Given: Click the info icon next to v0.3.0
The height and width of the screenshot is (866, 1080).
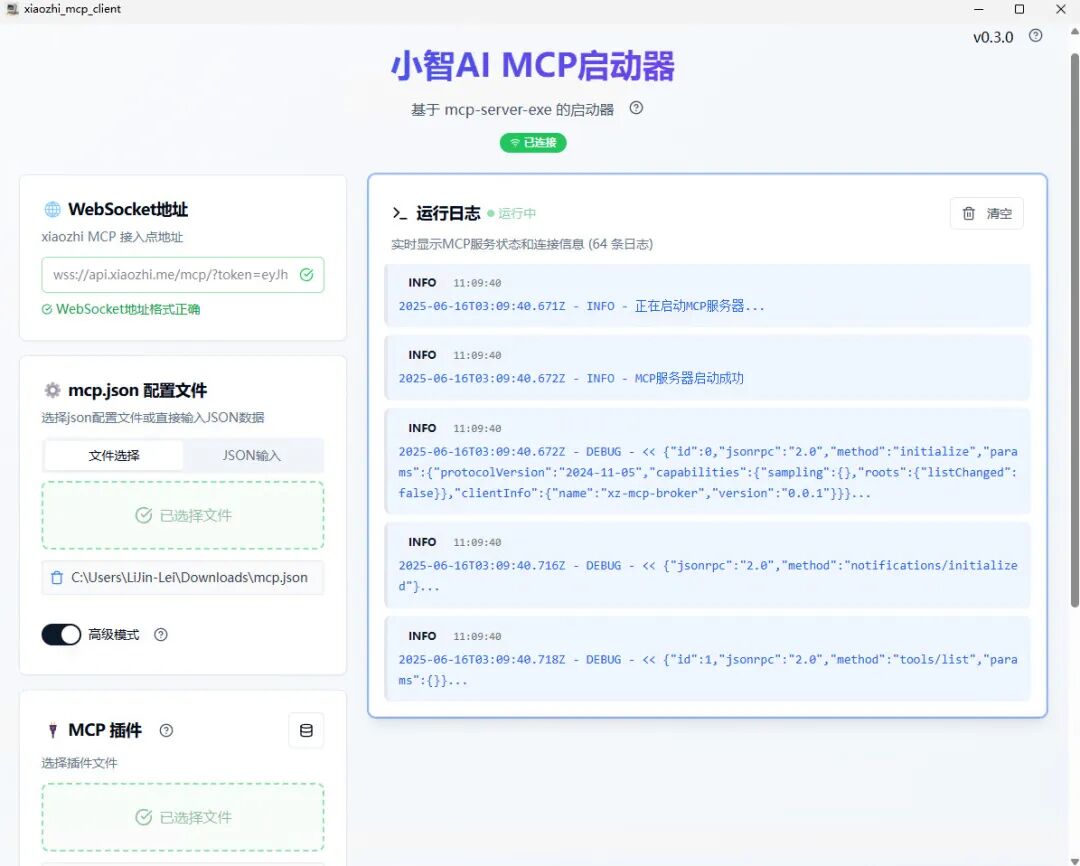Looking at the screenshot, I should pyautogui.click(x=1035, y=37).
